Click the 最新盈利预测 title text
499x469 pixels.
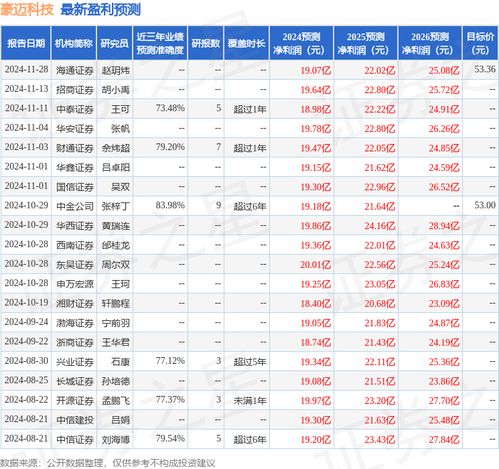click(x=101, y=10)
